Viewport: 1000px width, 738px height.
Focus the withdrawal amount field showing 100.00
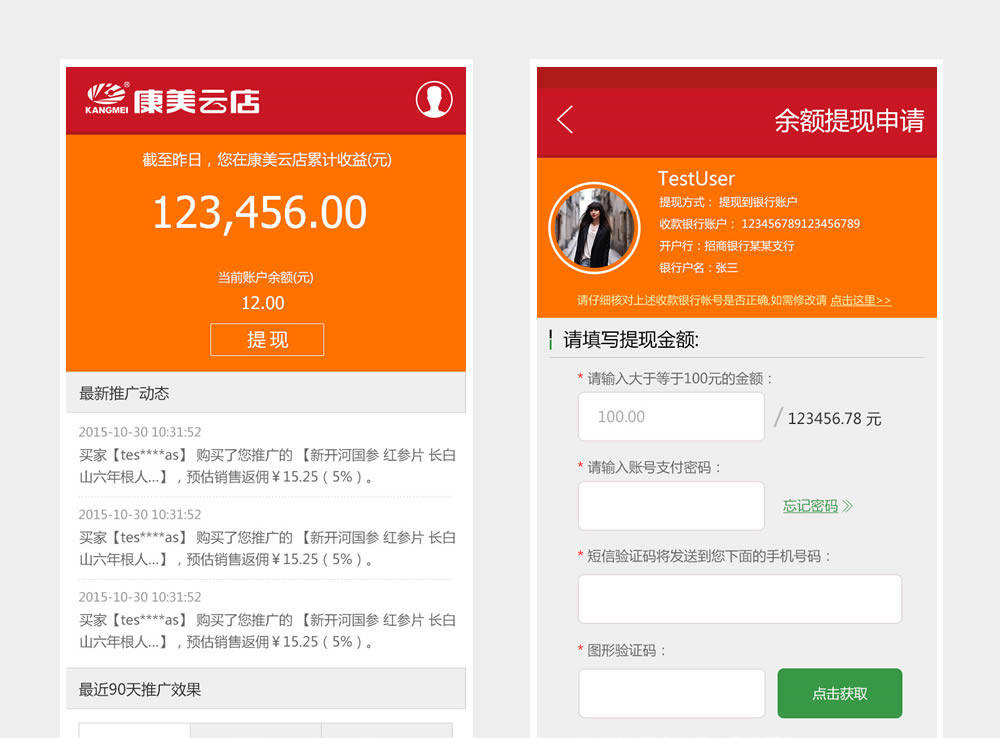[x=671, y=417]
